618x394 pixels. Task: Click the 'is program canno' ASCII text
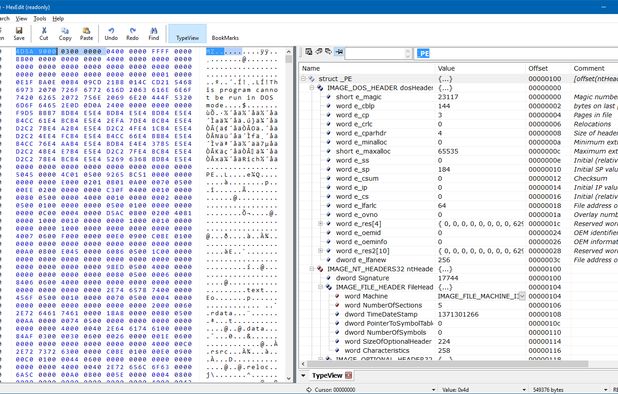point(242,90)
